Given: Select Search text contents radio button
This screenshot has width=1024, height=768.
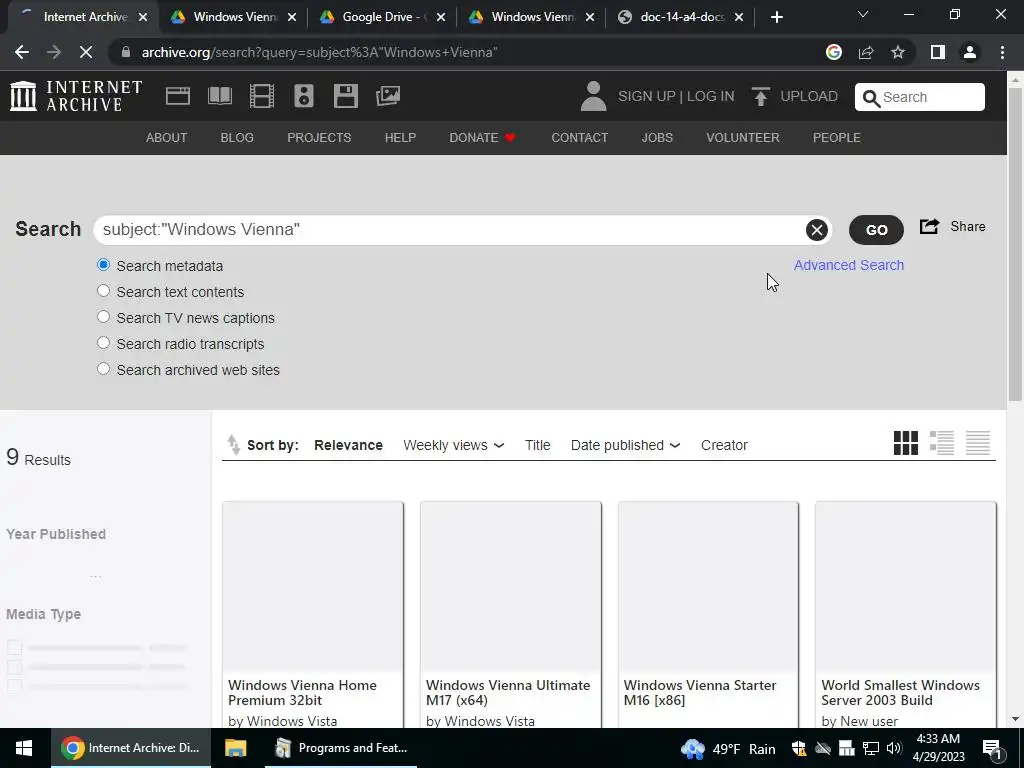Looking at the screenshot, I should click(x=103, y=291).
